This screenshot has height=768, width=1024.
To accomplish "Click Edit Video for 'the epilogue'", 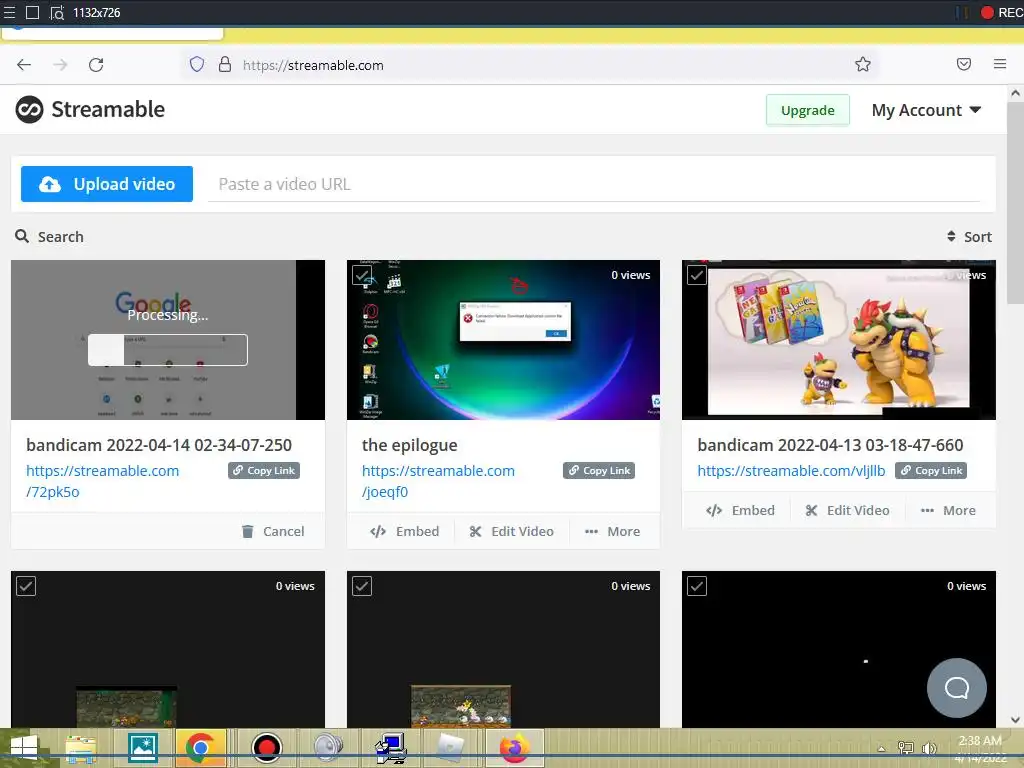I will coord(511,532).
